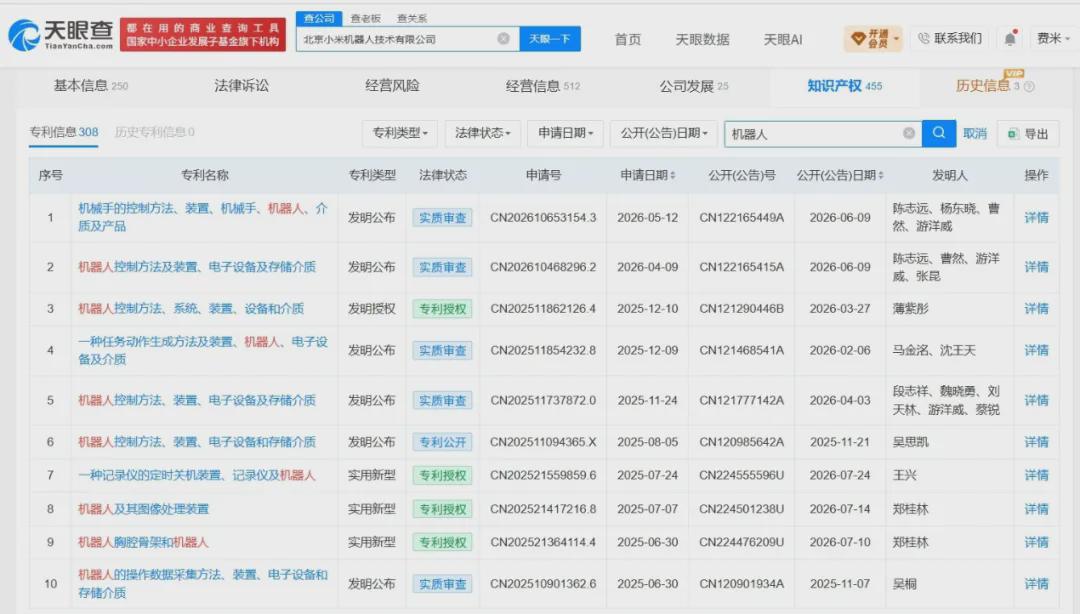Switch to the 经营信息 tab
This screenshot has width=1080, height=614.
coord(543,85)
